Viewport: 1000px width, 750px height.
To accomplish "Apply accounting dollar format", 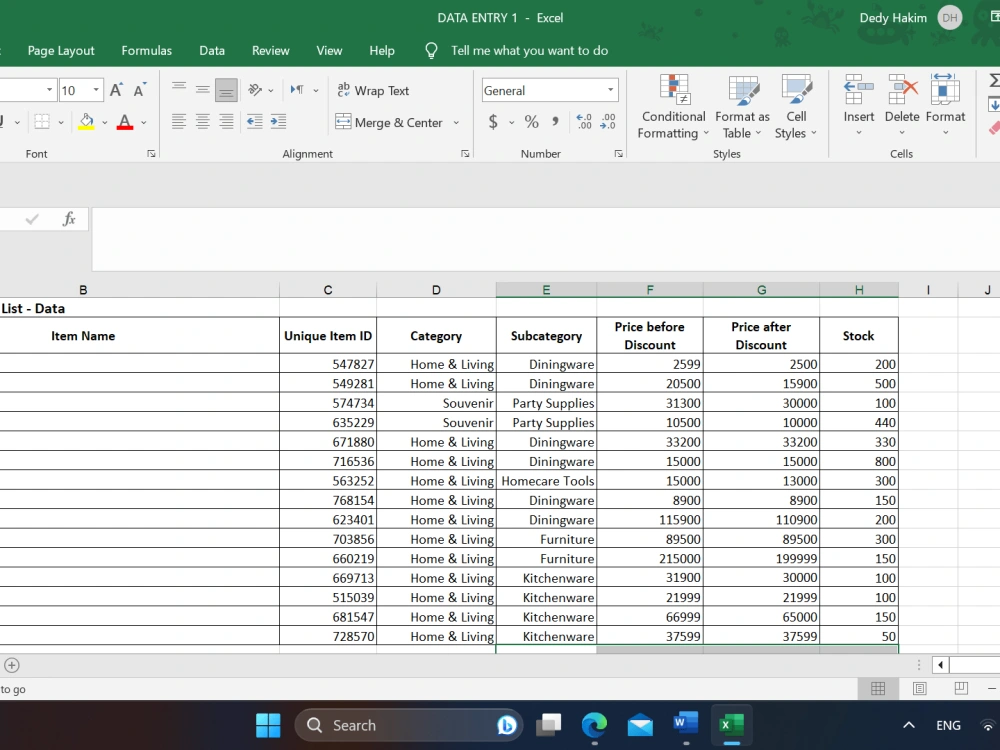I will (493, 121).
